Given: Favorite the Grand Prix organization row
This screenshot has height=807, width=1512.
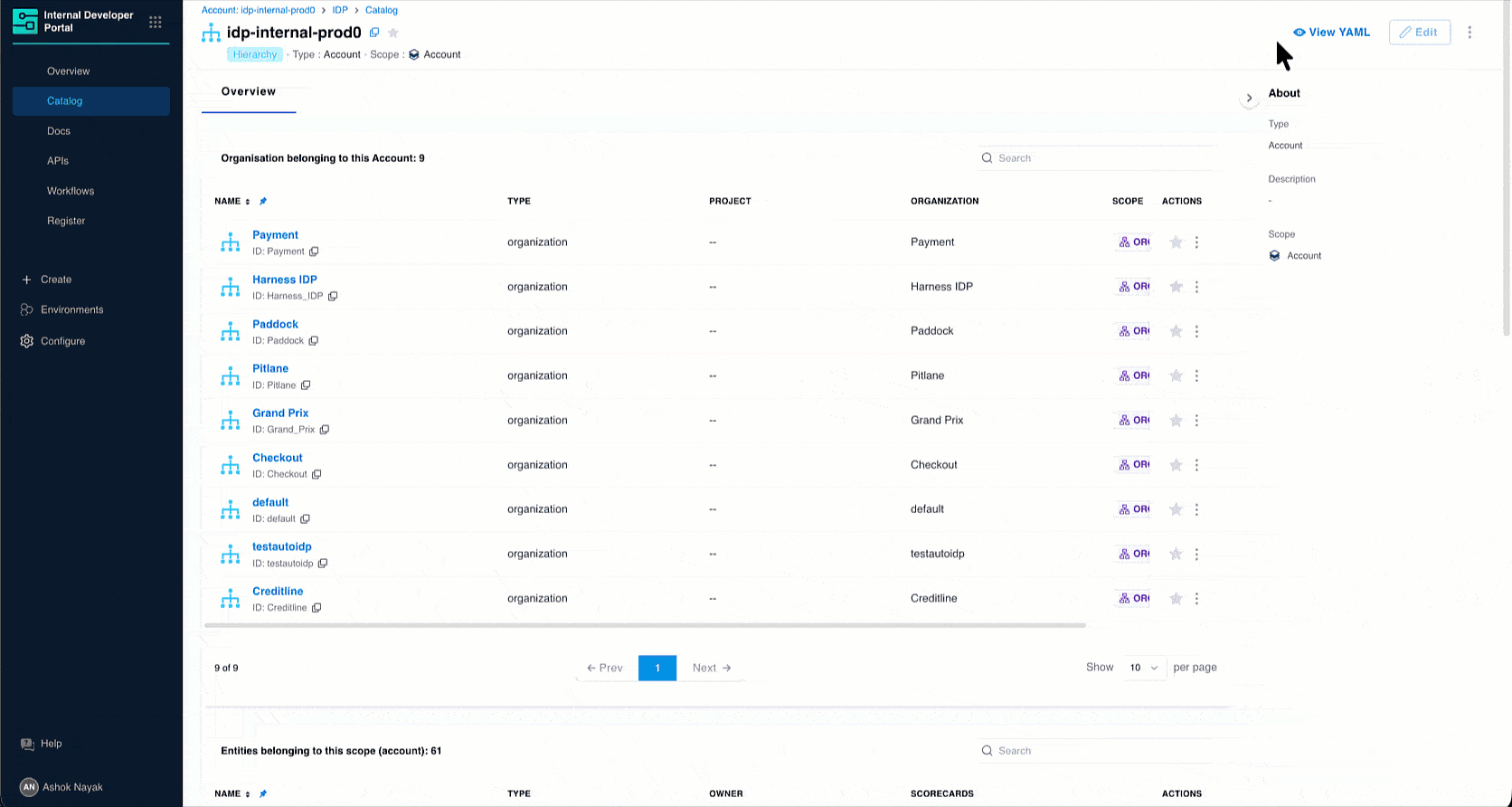Looking at the screenshot, I should (1176, 421).
